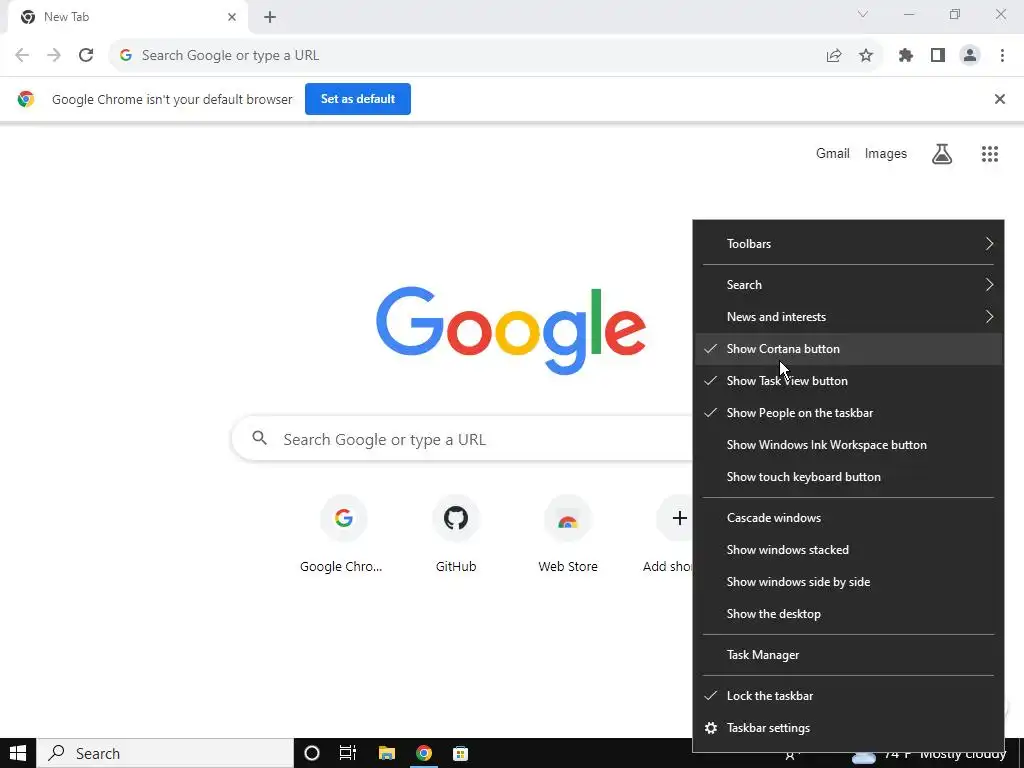1024x768 pixels.
Task: Click the Chrome back arrow
Action: (x=22, y=56)
